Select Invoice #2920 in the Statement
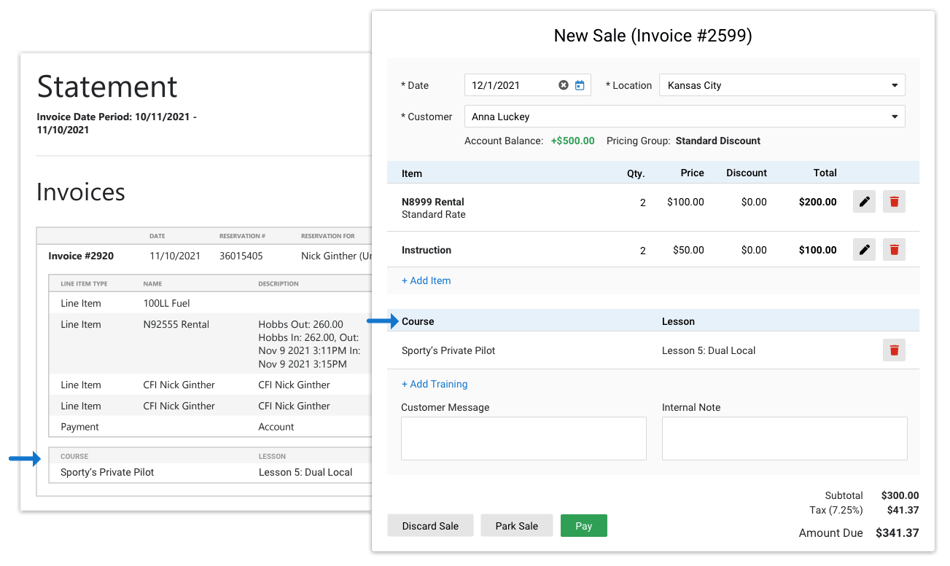Image resolution: width=950 pixels, height=566 pixels. [81, 256]
